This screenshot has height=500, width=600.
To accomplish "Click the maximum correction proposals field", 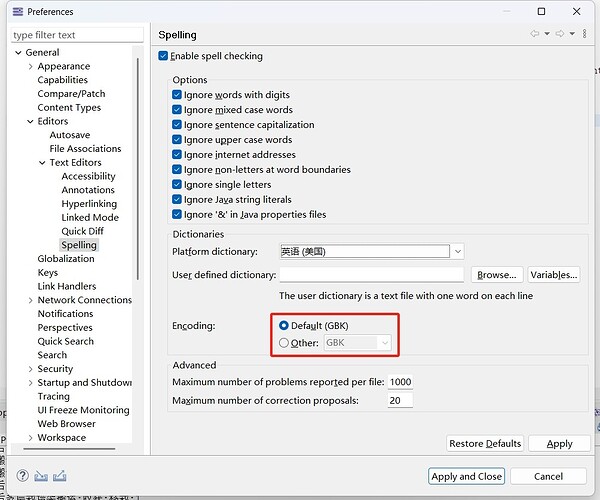I will point(400,401).
